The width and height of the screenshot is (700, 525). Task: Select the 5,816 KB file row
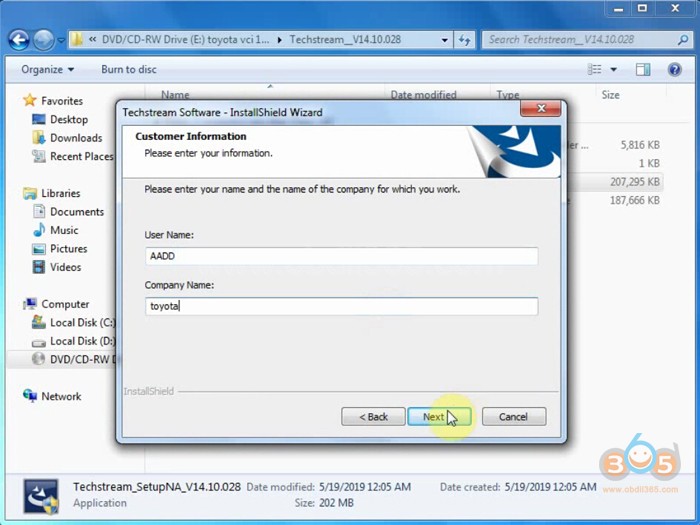[615, 145]
